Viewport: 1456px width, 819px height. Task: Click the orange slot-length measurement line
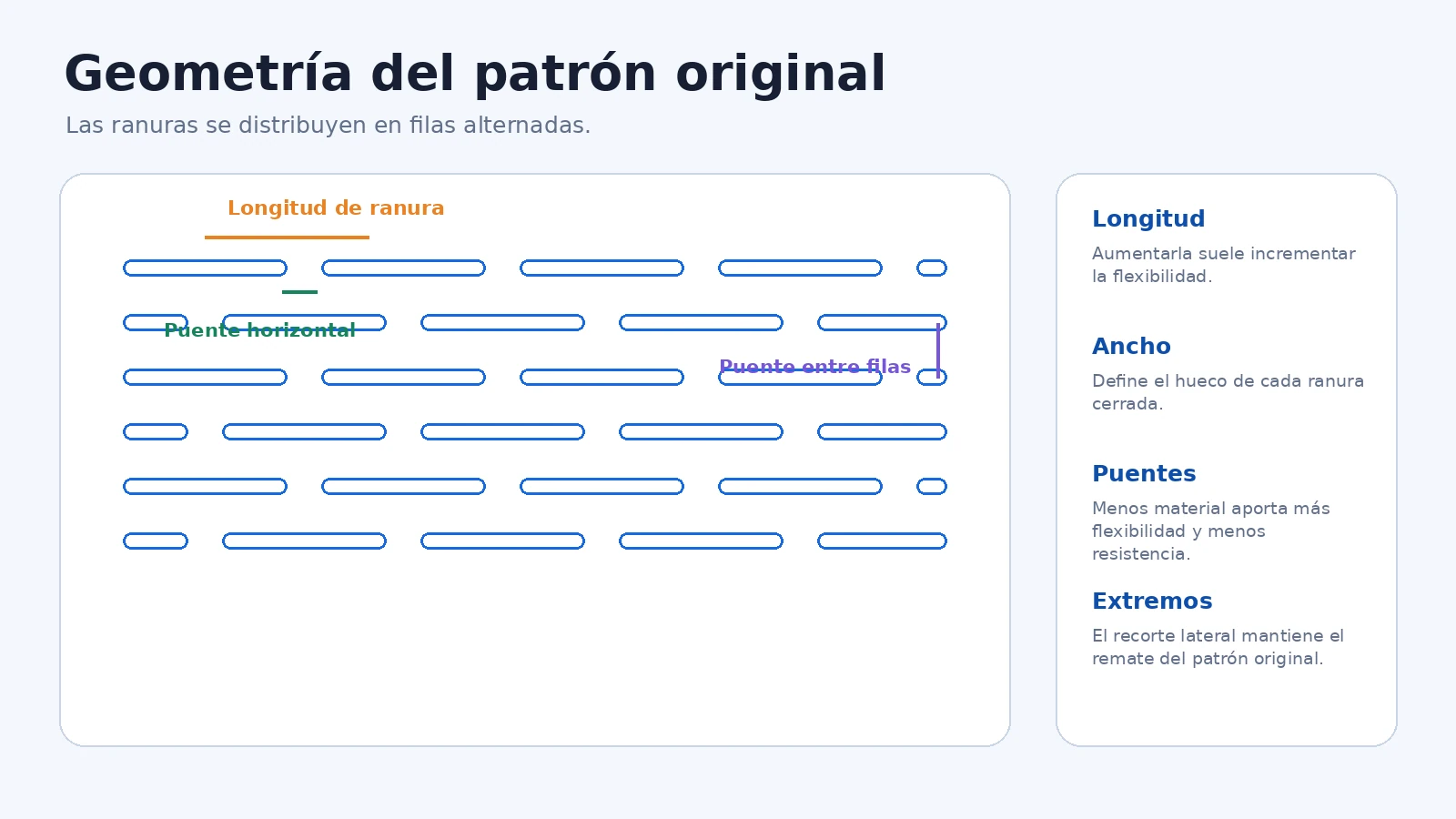[x=287, y=238]
